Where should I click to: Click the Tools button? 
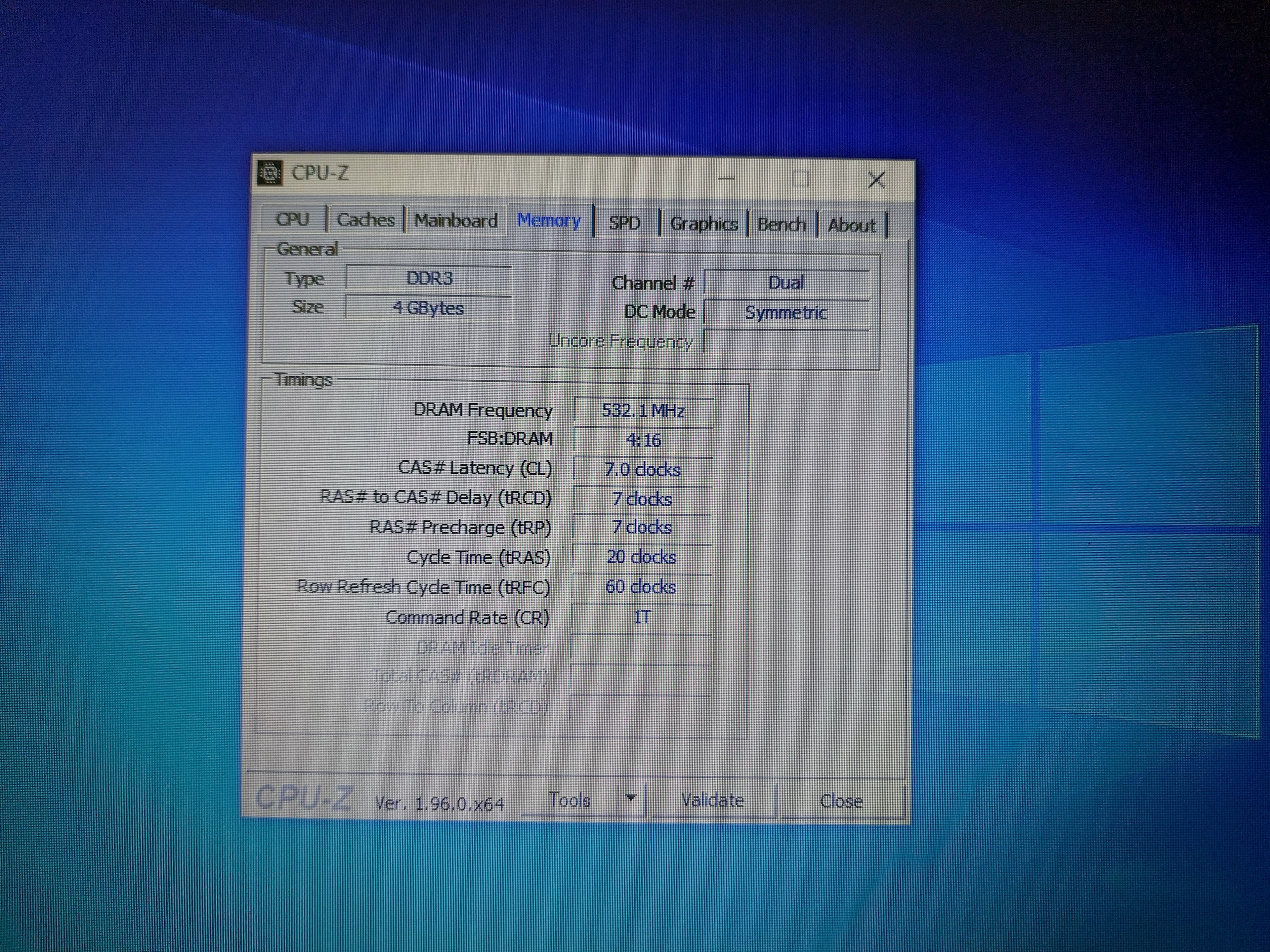[570, 799]
